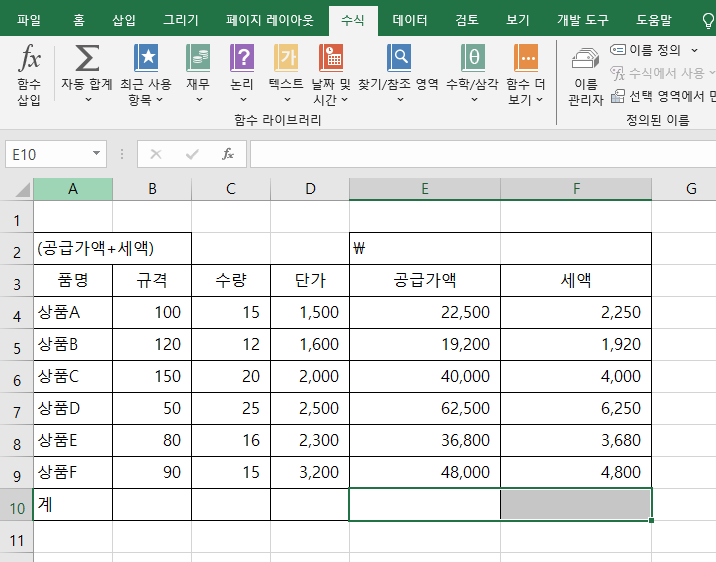The height and width of the screenshot is (562, 716).
Task: Switch to the 페이지 레이아웃 tab
Action: 269,20
